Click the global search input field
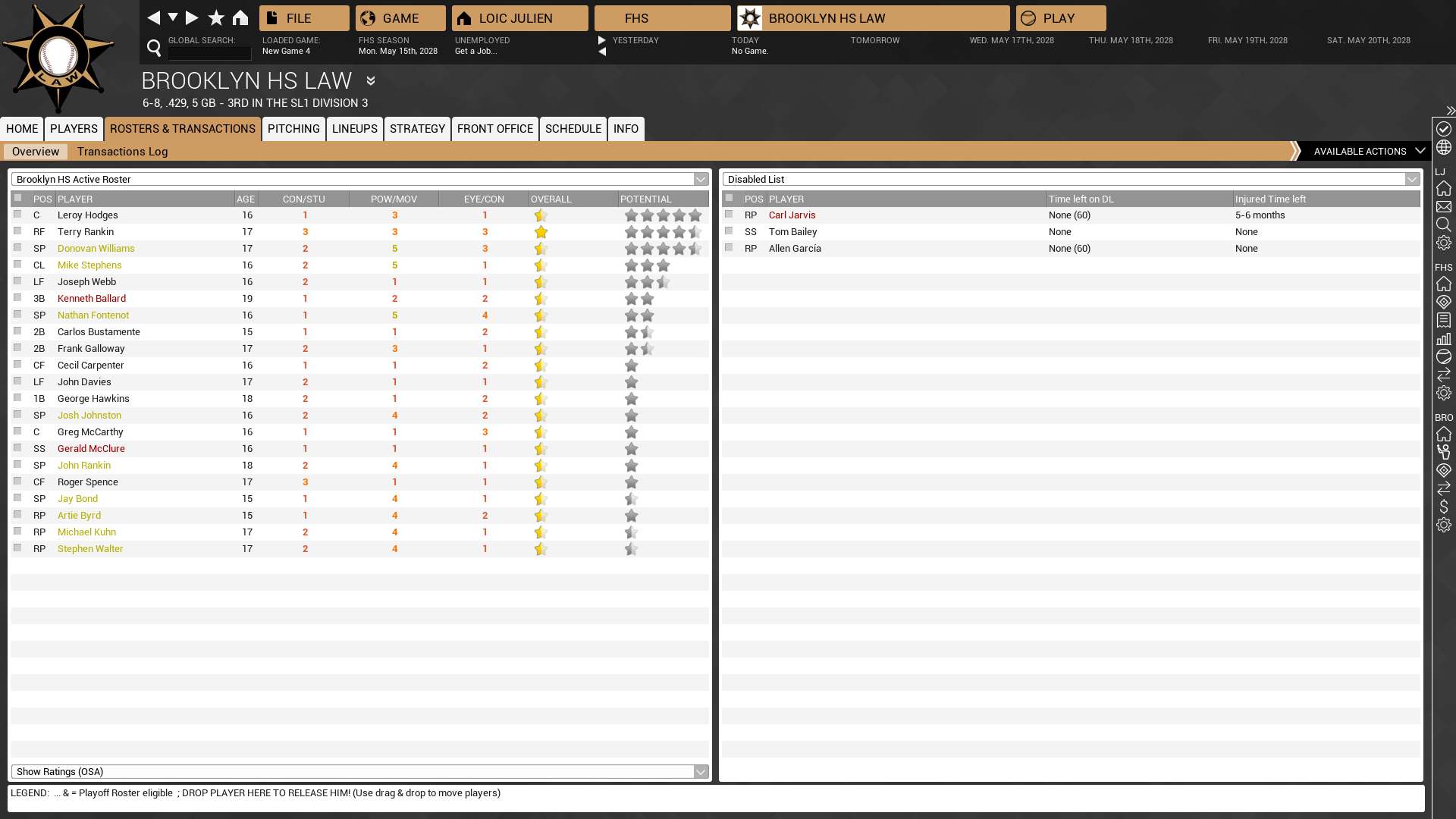Viewport: 1456px width, 819px height. coord(209,53)
